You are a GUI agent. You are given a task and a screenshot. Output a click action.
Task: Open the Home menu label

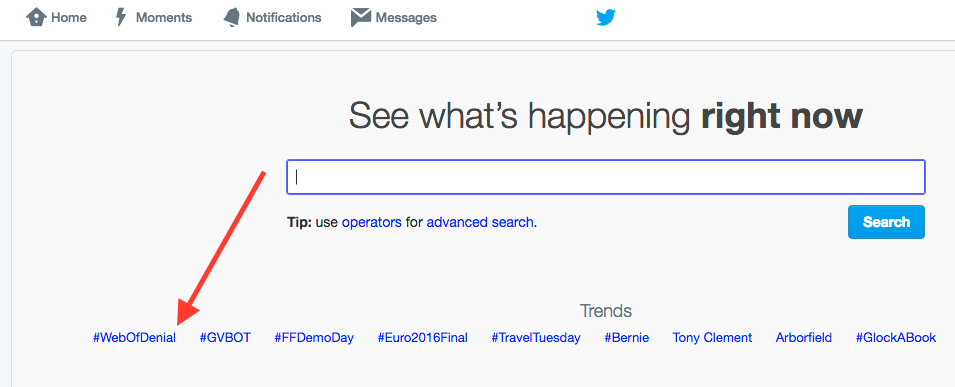(x=69, y=18)
